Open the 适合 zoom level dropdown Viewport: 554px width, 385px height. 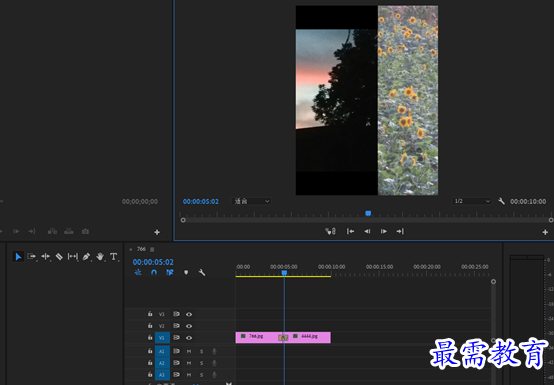[x=252, y=201]
